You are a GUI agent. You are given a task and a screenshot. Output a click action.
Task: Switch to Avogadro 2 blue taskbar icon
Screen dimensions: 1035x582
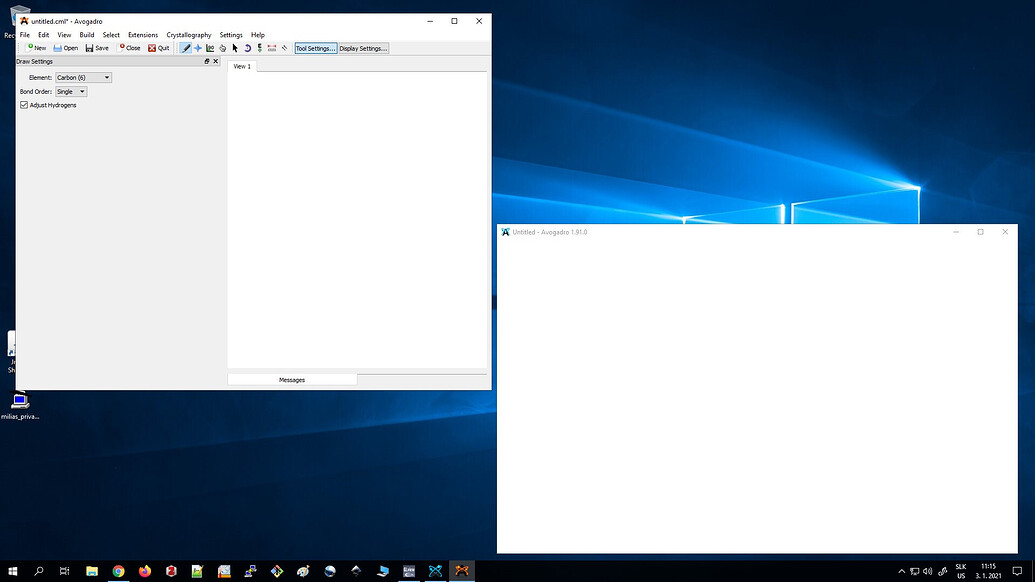pos(436,571)
